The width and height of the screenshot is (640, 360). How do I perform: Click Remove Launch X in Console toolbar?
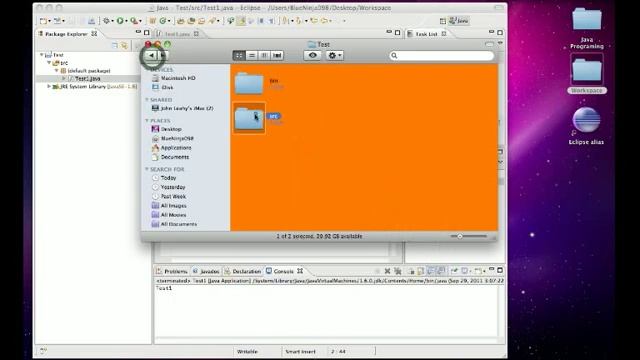point(387,271)
